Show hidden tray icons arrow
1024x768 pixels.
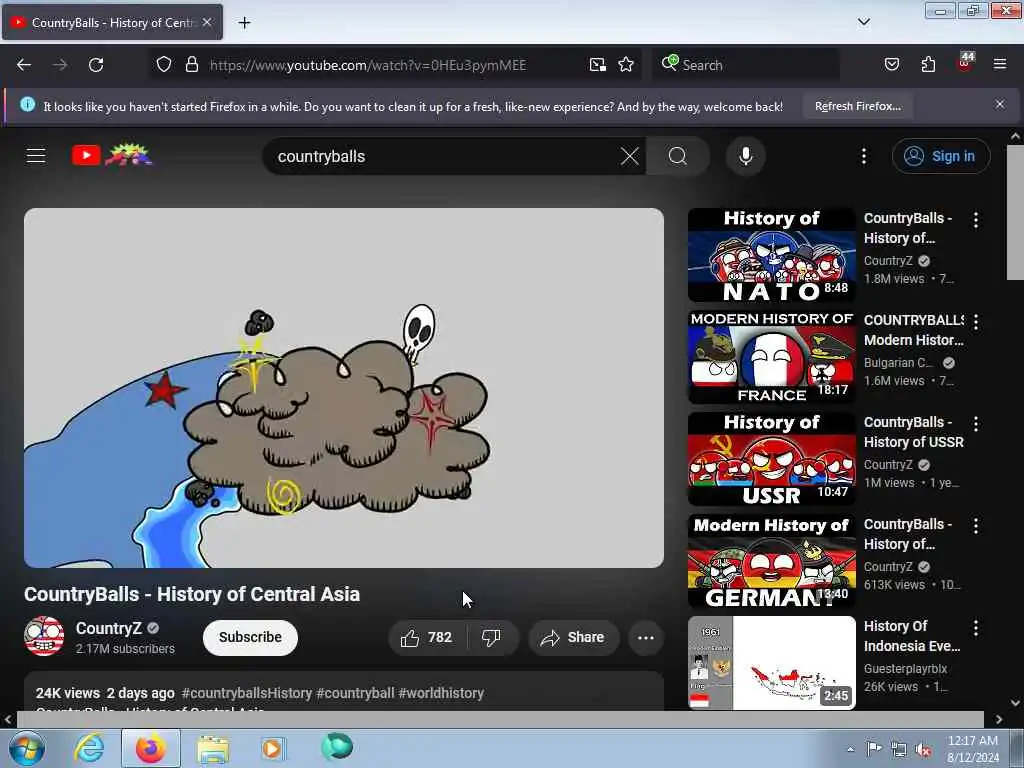[850, 749]
